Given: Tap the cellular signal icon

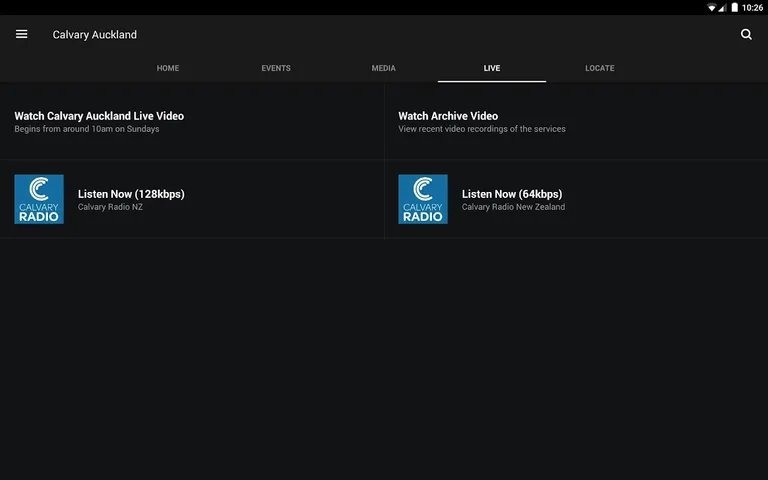Looking at the screenshot, I should click(x=722, y=7).
